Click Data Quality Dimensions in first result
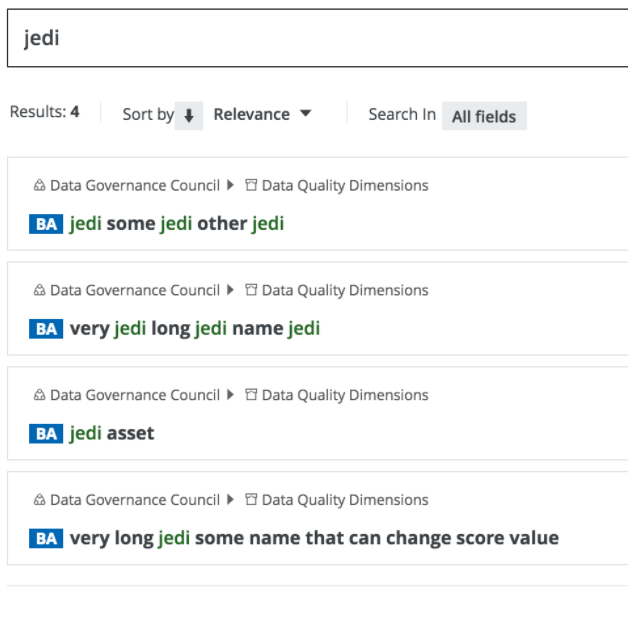The image size is (628, 629). pos(345,185)
